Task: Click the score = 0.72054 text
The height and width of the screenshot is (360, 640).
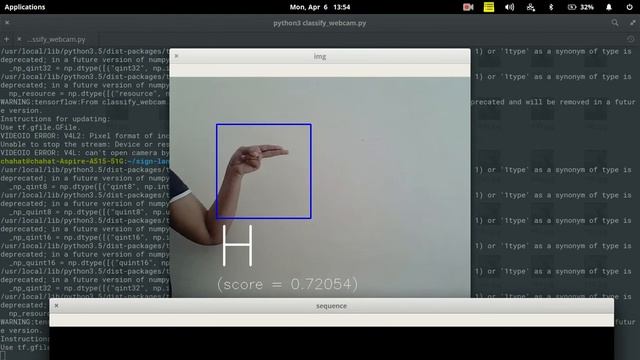Action: [287, 284]
